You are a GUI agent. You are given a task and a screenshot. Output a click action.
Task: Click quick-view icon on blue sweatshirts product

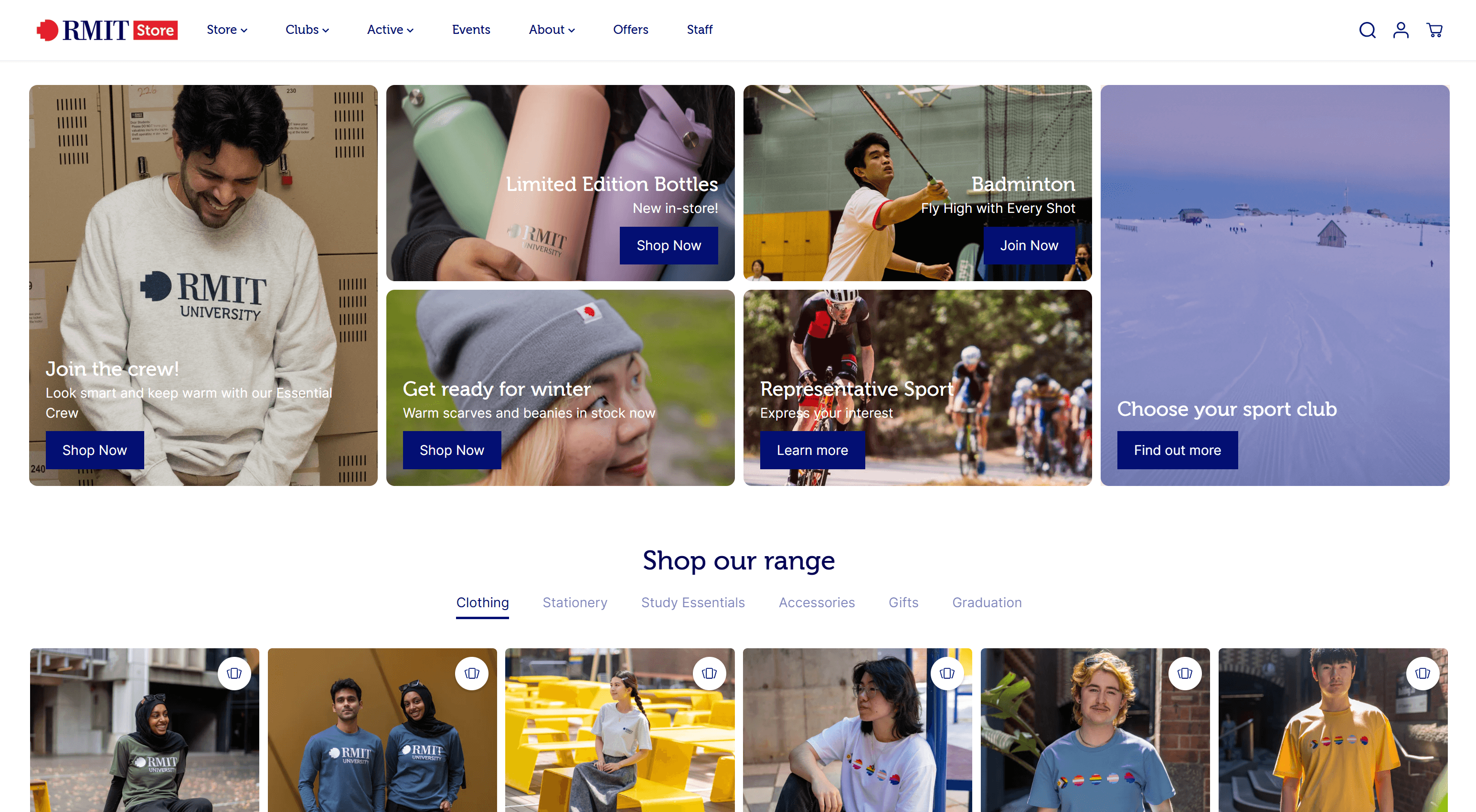pos(472,674)
